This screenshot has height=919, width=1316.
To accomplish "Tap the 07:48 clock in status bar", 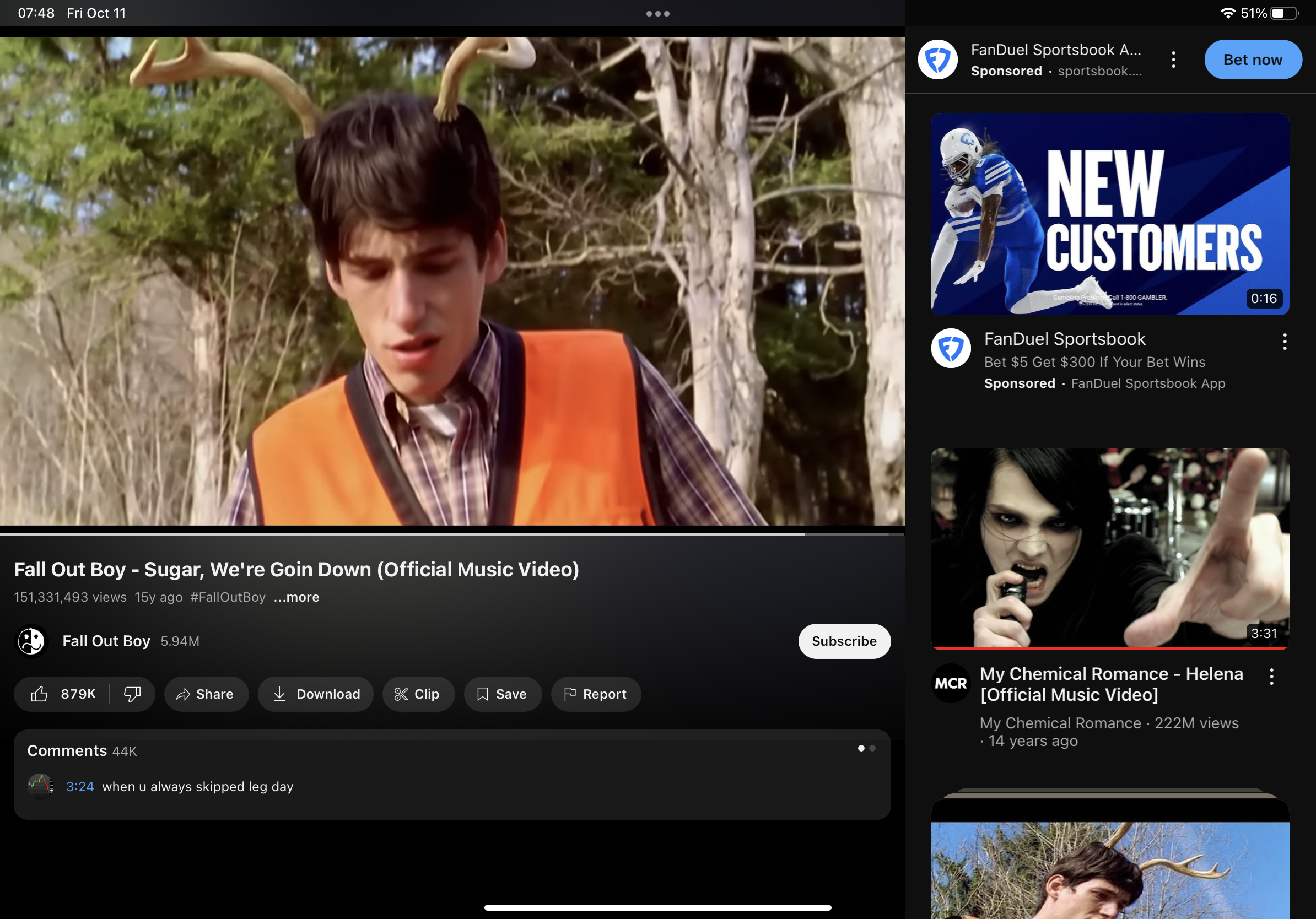I will point(36,13).
